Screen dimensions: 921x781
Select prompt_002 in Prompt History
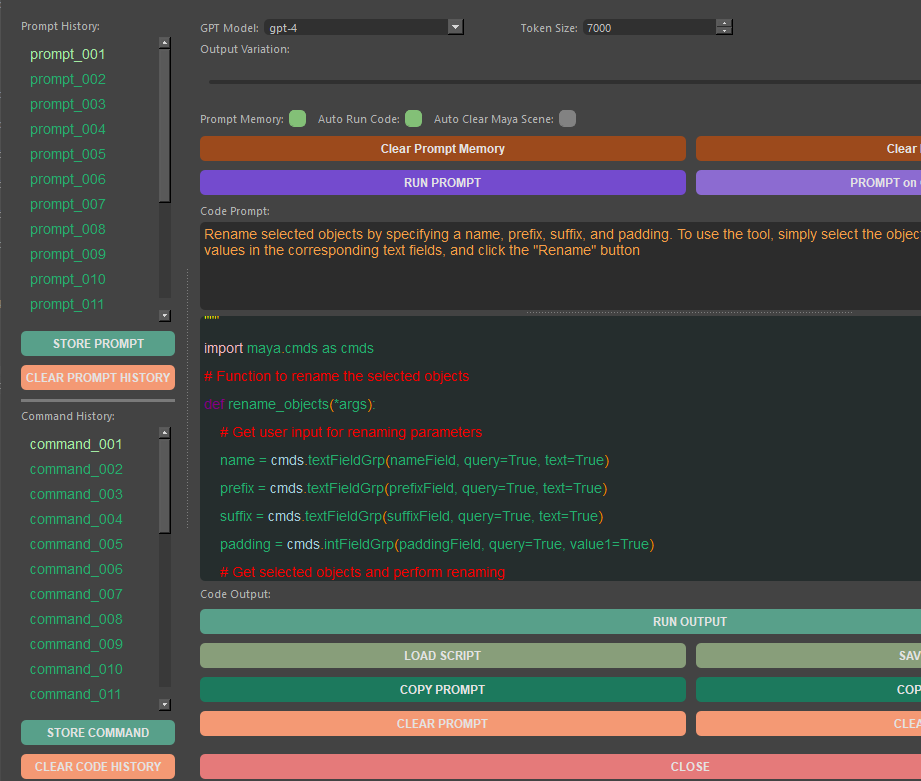pyautogui.click(x=68, y=79)
